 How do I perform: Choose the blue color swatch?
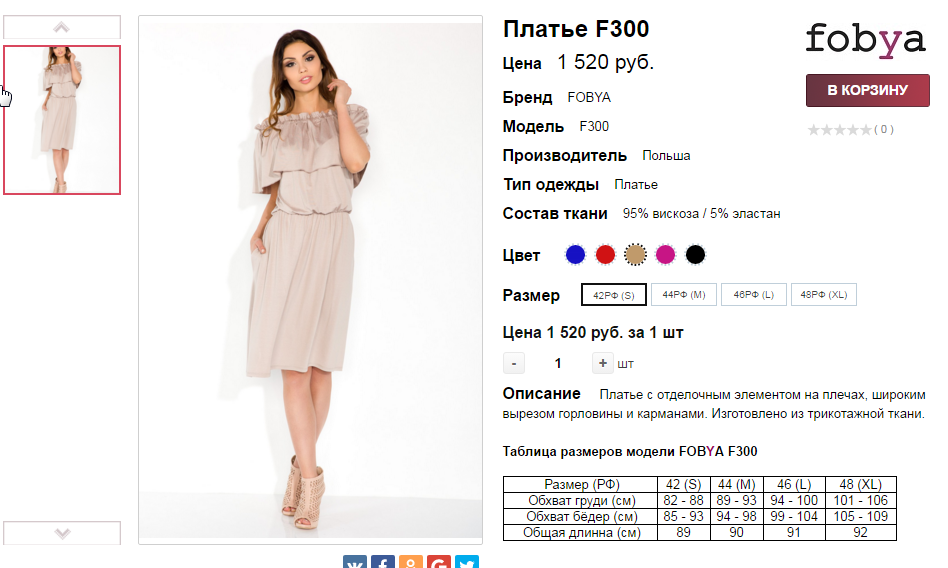point(575,255)
